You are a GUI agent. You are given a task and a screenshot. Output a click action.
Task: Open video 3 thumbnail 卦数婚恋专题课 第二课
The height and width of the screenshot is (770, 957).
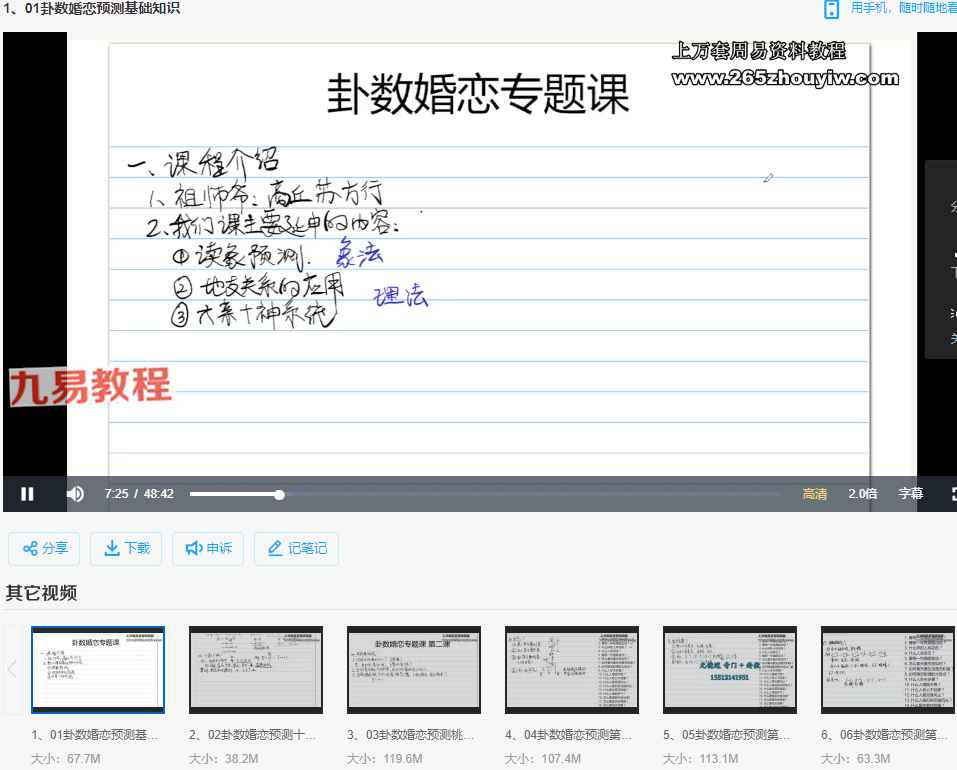tap(414, 669)
